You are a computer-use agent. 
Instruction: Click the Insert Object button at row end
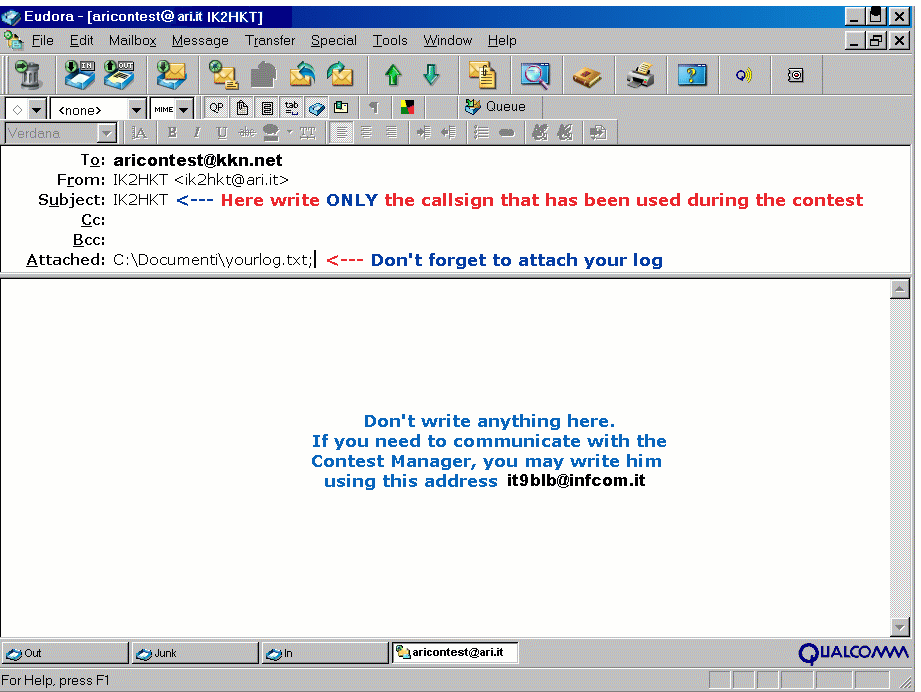(598, 133)
